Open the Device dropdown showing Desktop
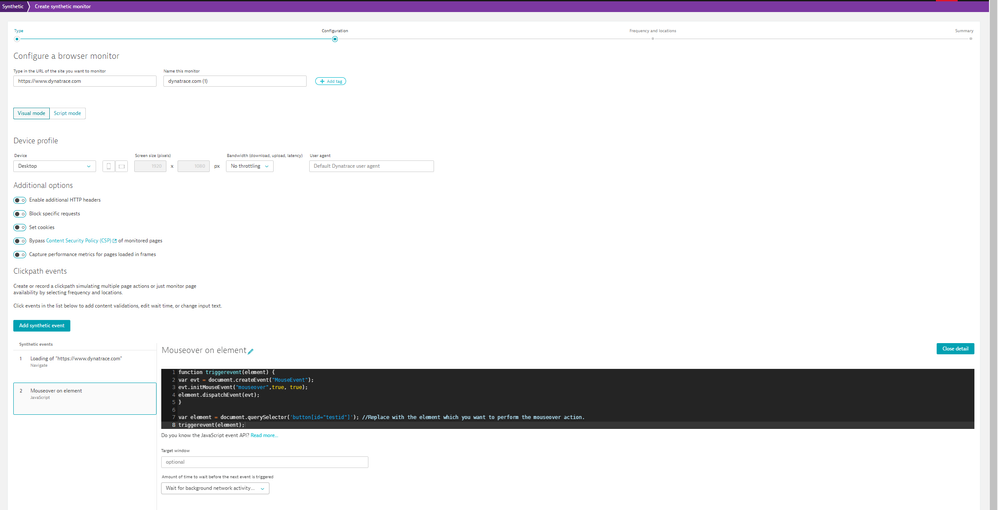Screen dimensions: 998x510 click(54, 166)
